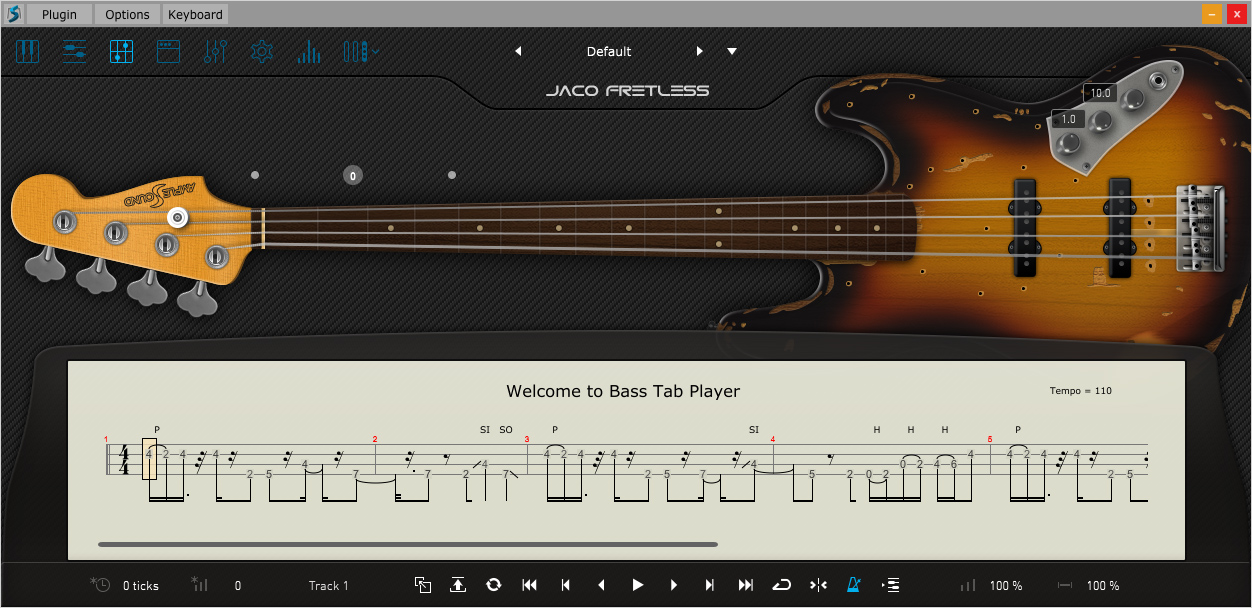This screenshot has width=1252, height=608.
Task: Minimize the plugin window
Action: click(x=1211, y=14)
